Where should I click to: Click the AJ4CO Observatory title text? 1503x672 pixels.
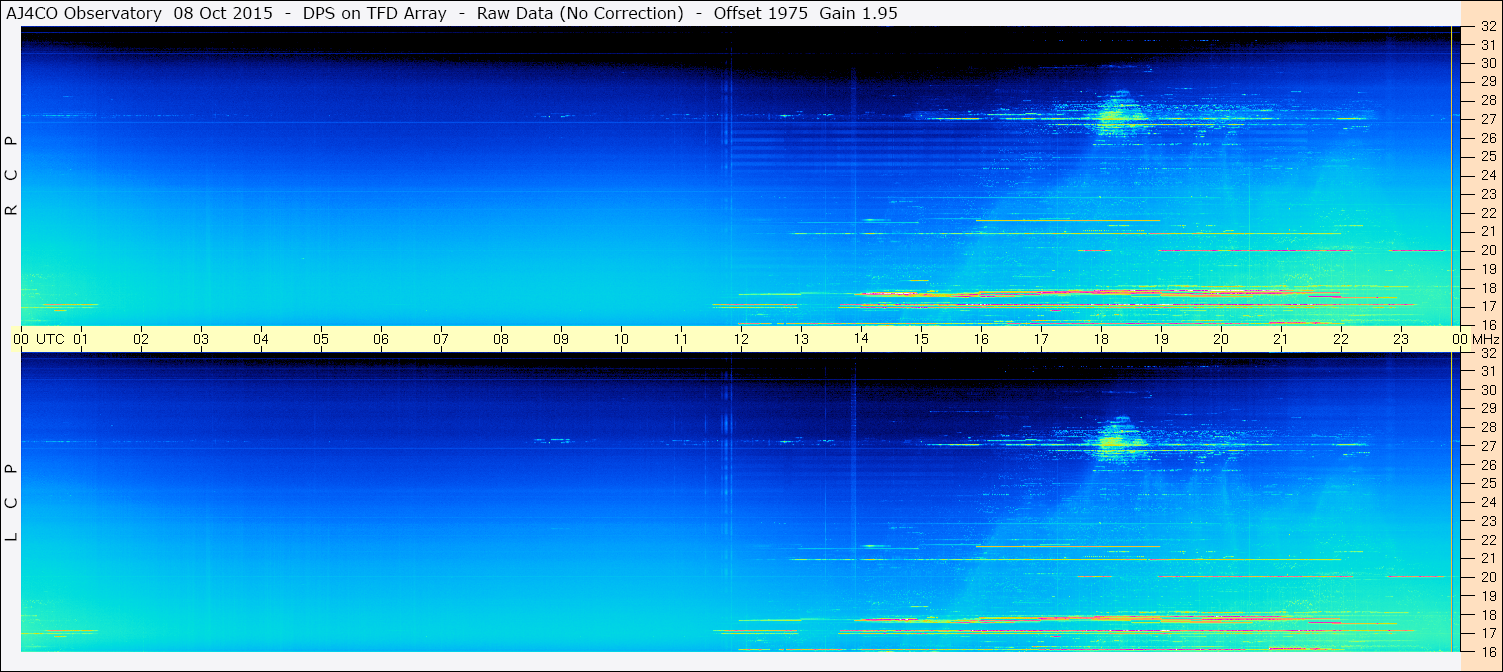pos(85,14)
